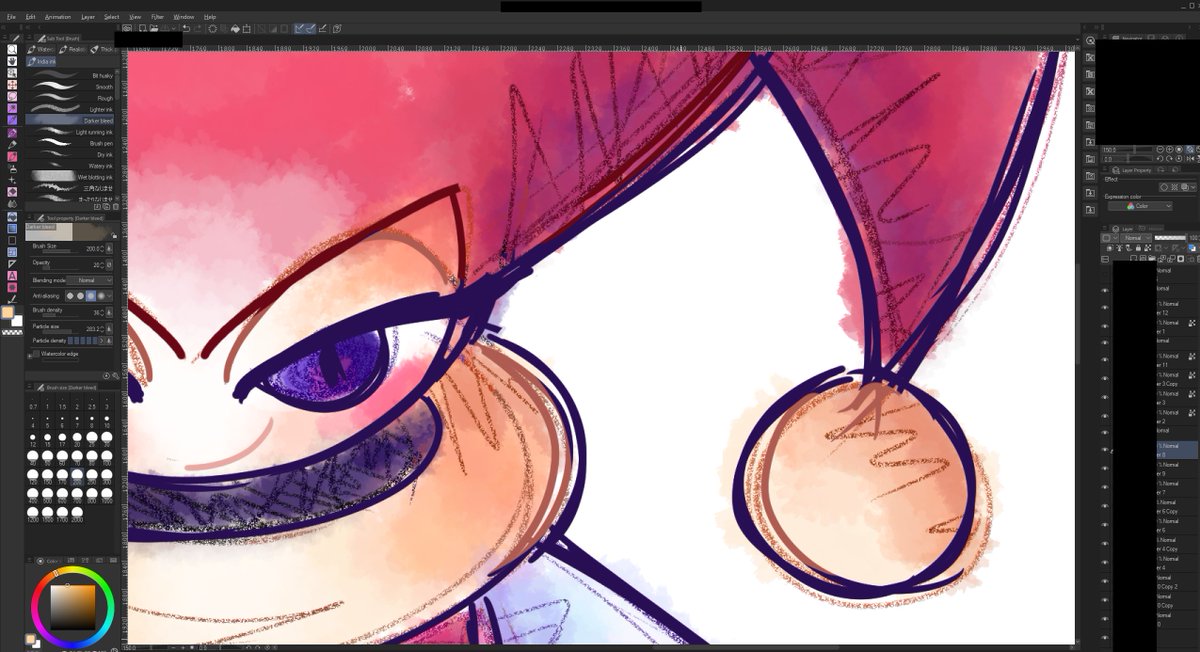Adjust the Brush Size slider
Screen dimensions: 1200x652
coord(60,250)
